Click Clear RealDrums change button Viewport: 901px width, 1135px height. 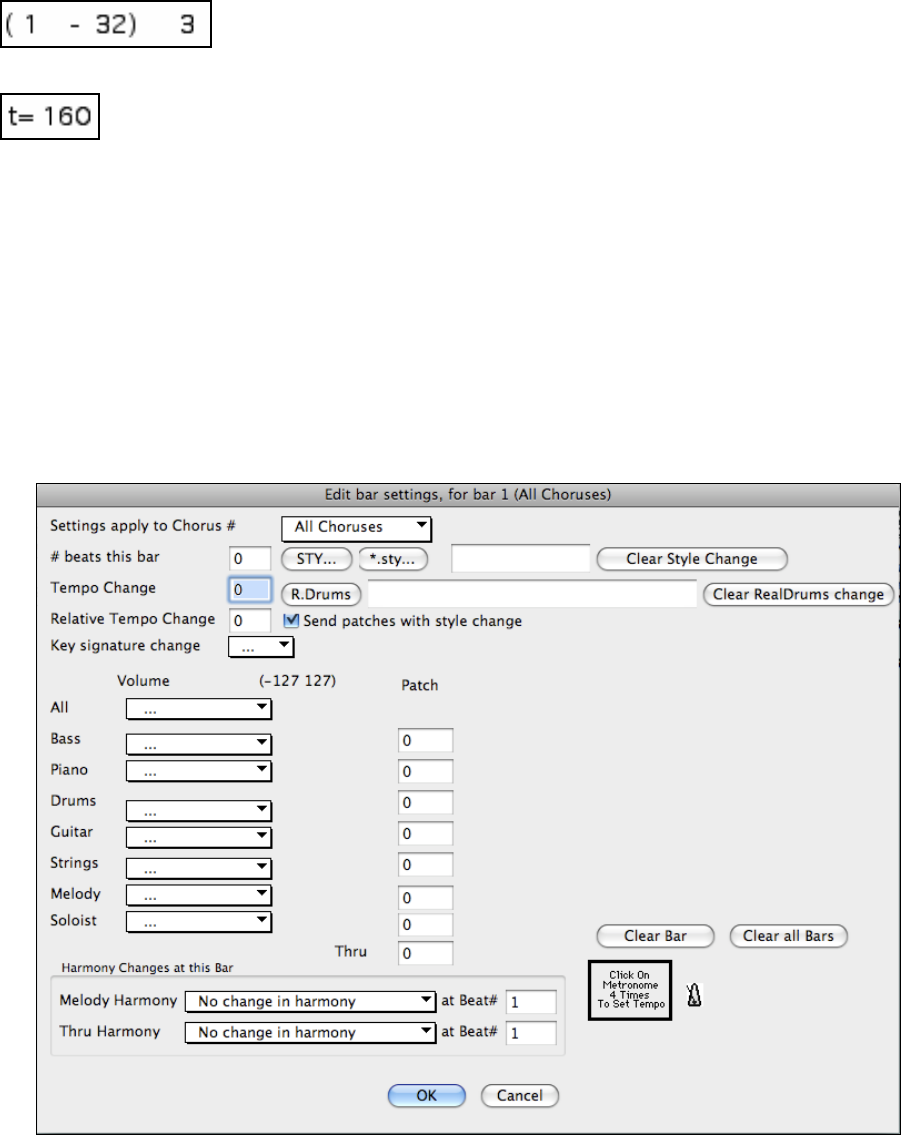coord(797,594)
